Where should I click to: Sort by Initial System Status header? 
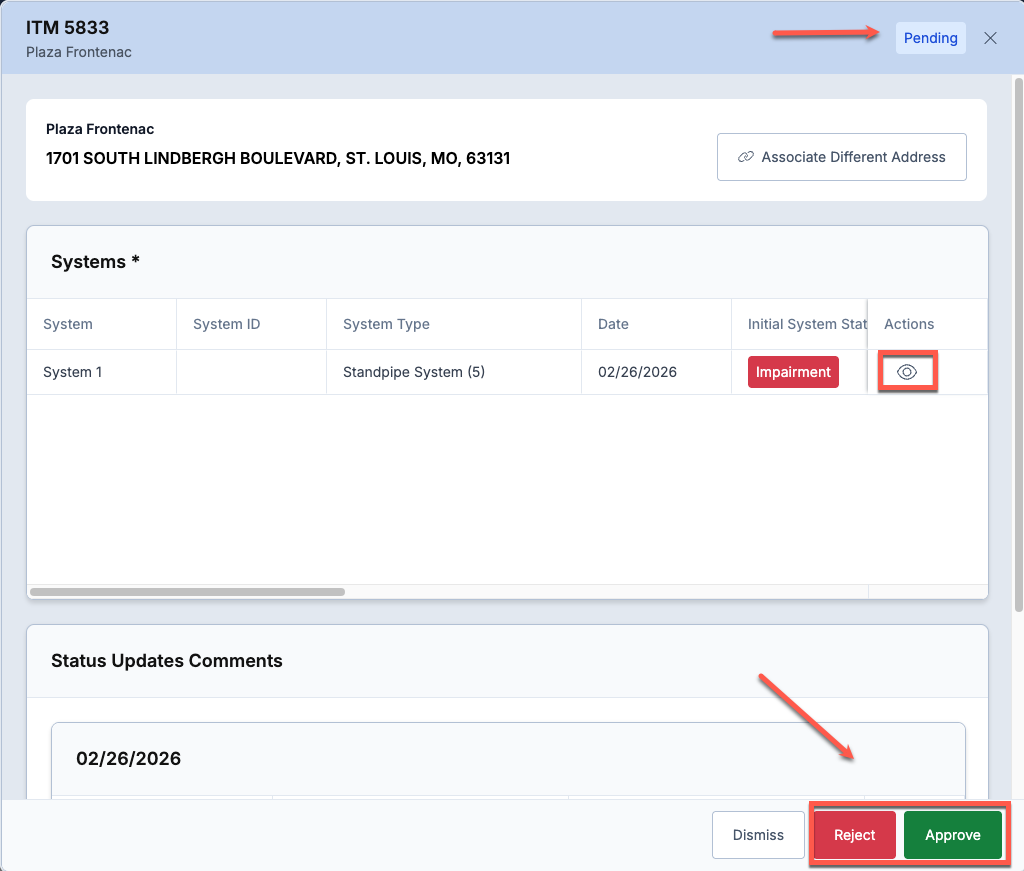pos(799,324)
